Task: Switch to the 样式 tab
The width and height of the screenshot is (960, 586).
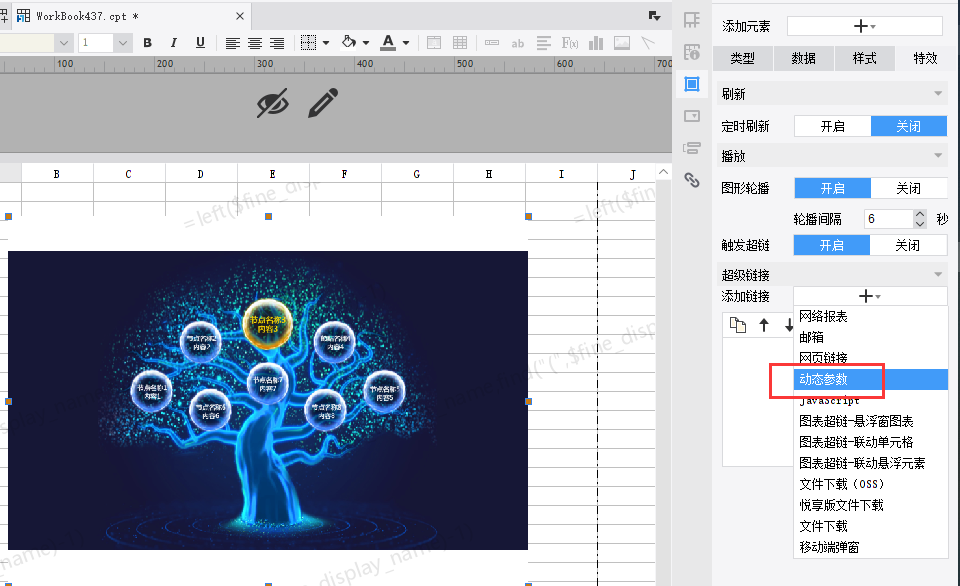Action: [864, 58]
